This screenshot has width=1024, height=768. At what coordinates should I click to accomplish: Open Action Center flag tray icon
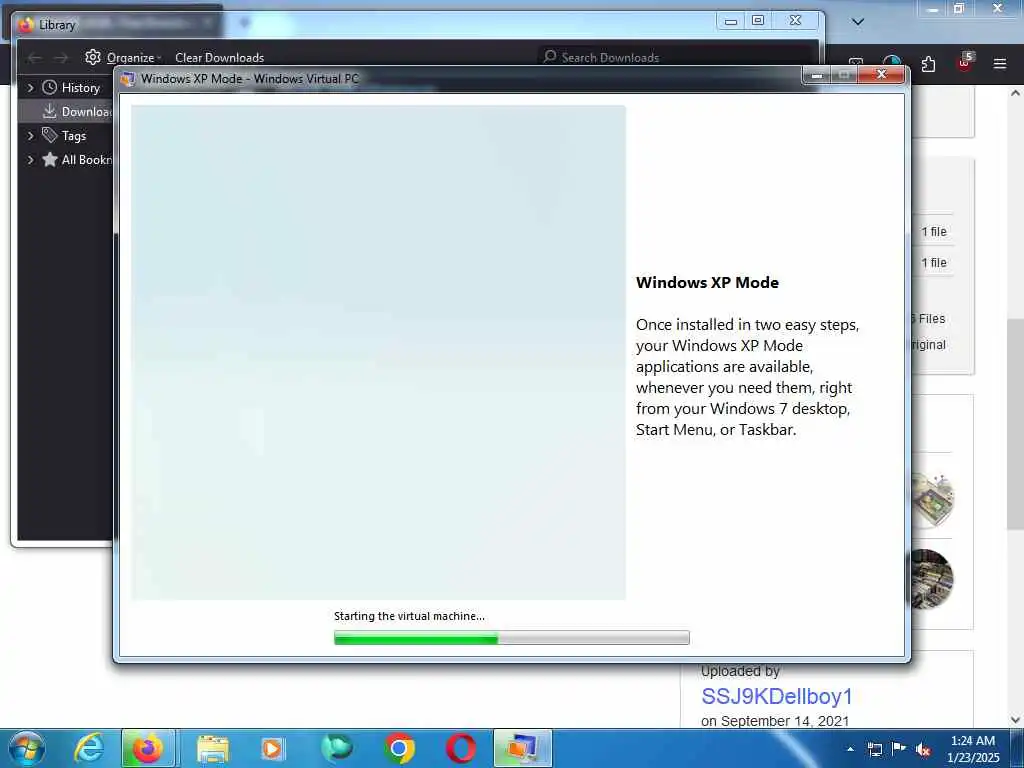[899, 749]
